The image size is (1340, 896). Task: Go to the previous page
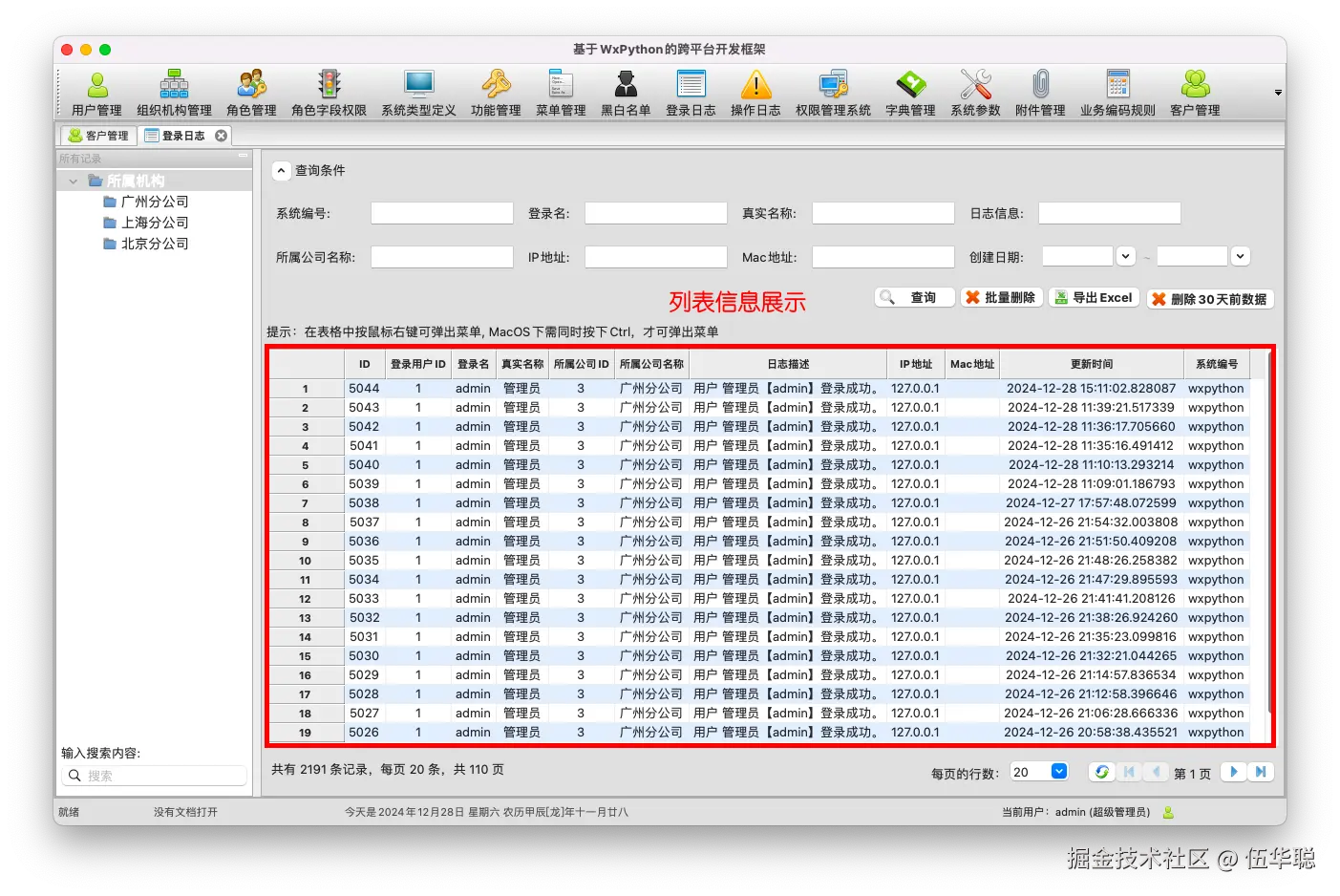(x=1157, y=772)
